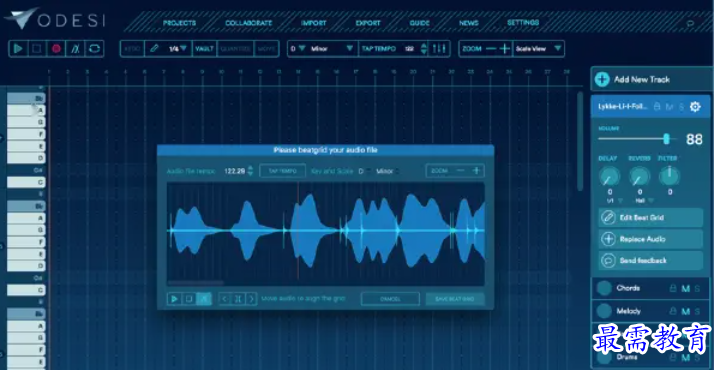The width and height of the screenshot is (717, 370).
Task: Mute the Lykke-Li audio track
Action: point(669,107)
